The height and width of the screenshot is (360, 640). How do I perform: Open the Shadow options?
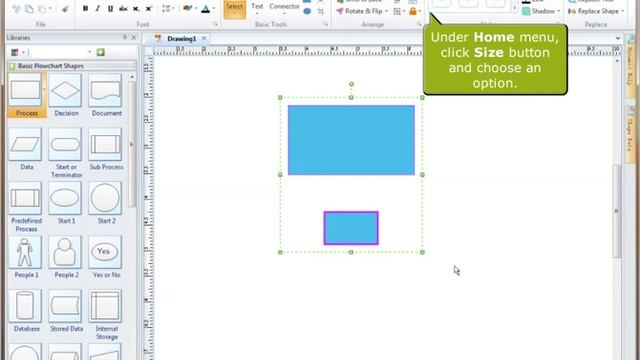(x=541, y=11)
